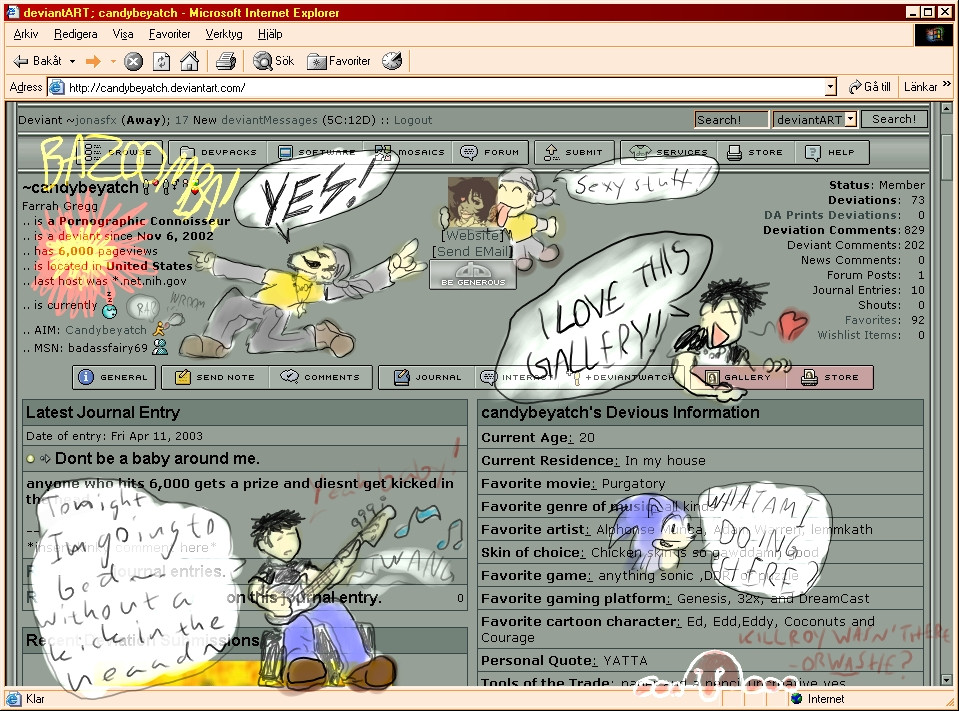959x711 pixels.
Task: Open the Services navigation button
Action: point(669,152)
